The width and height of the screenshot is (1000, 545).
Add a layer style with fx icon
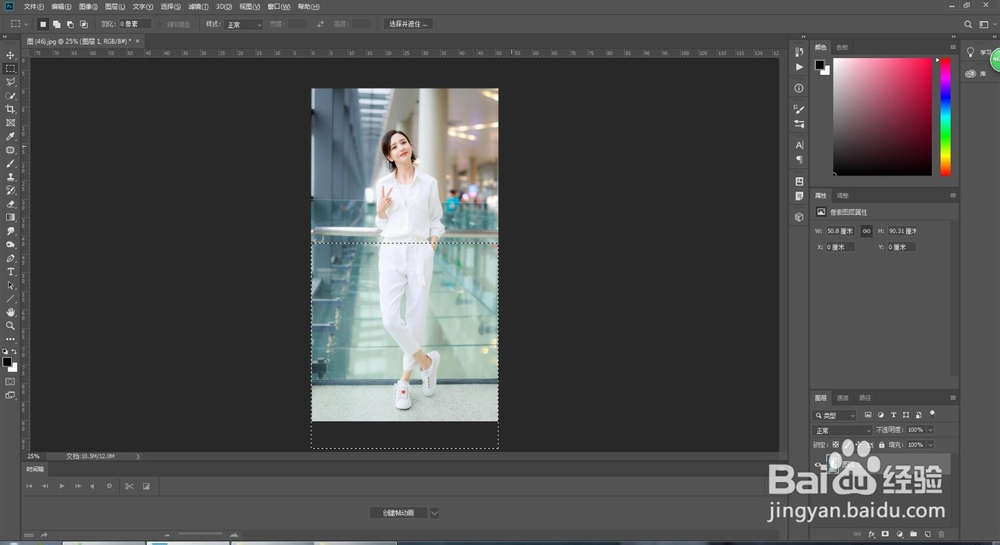(x=871, y=534)
